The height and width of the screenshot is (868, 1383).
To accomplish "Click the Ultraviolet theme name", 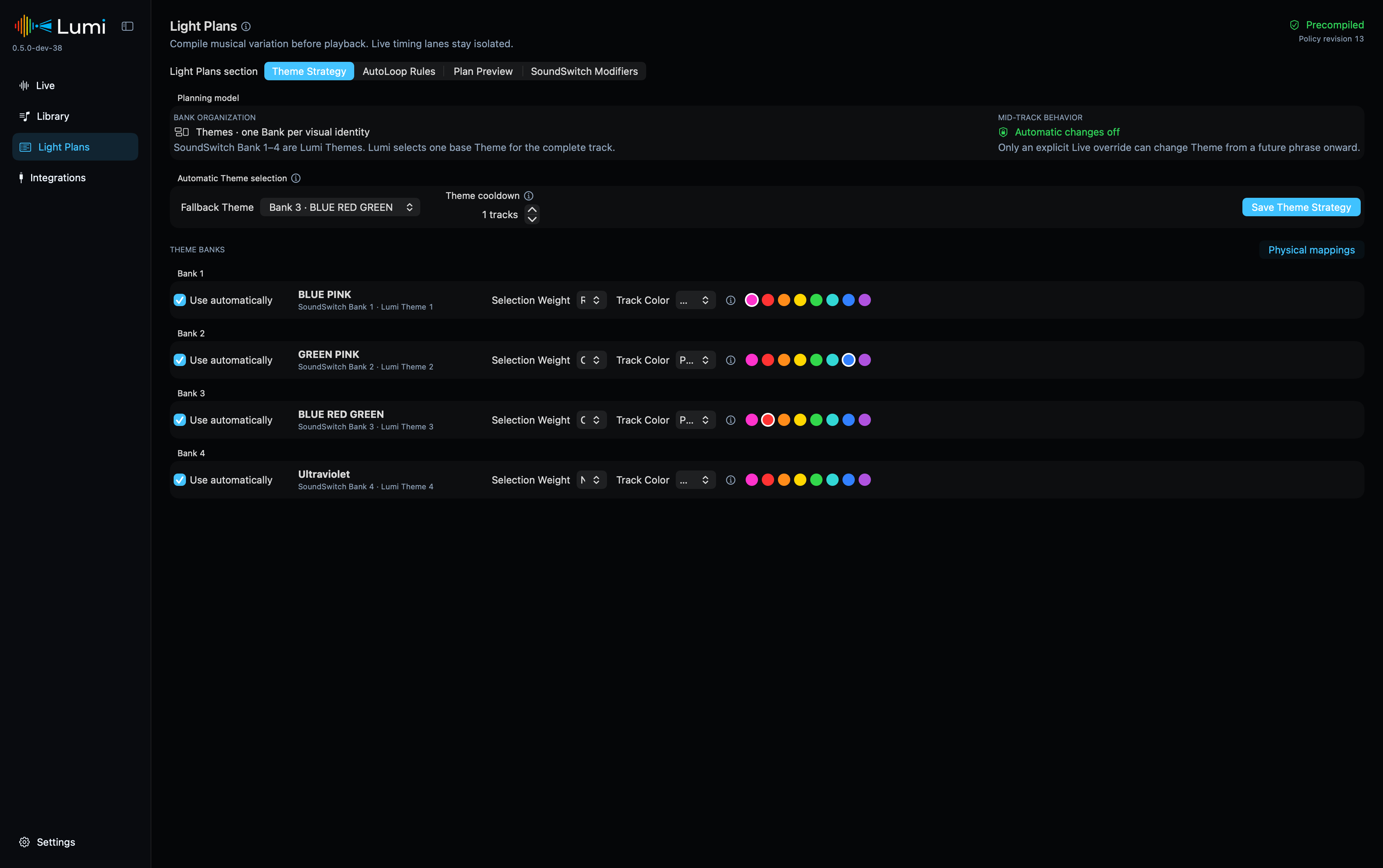I will pyautogui.click(x=324, y=474).
